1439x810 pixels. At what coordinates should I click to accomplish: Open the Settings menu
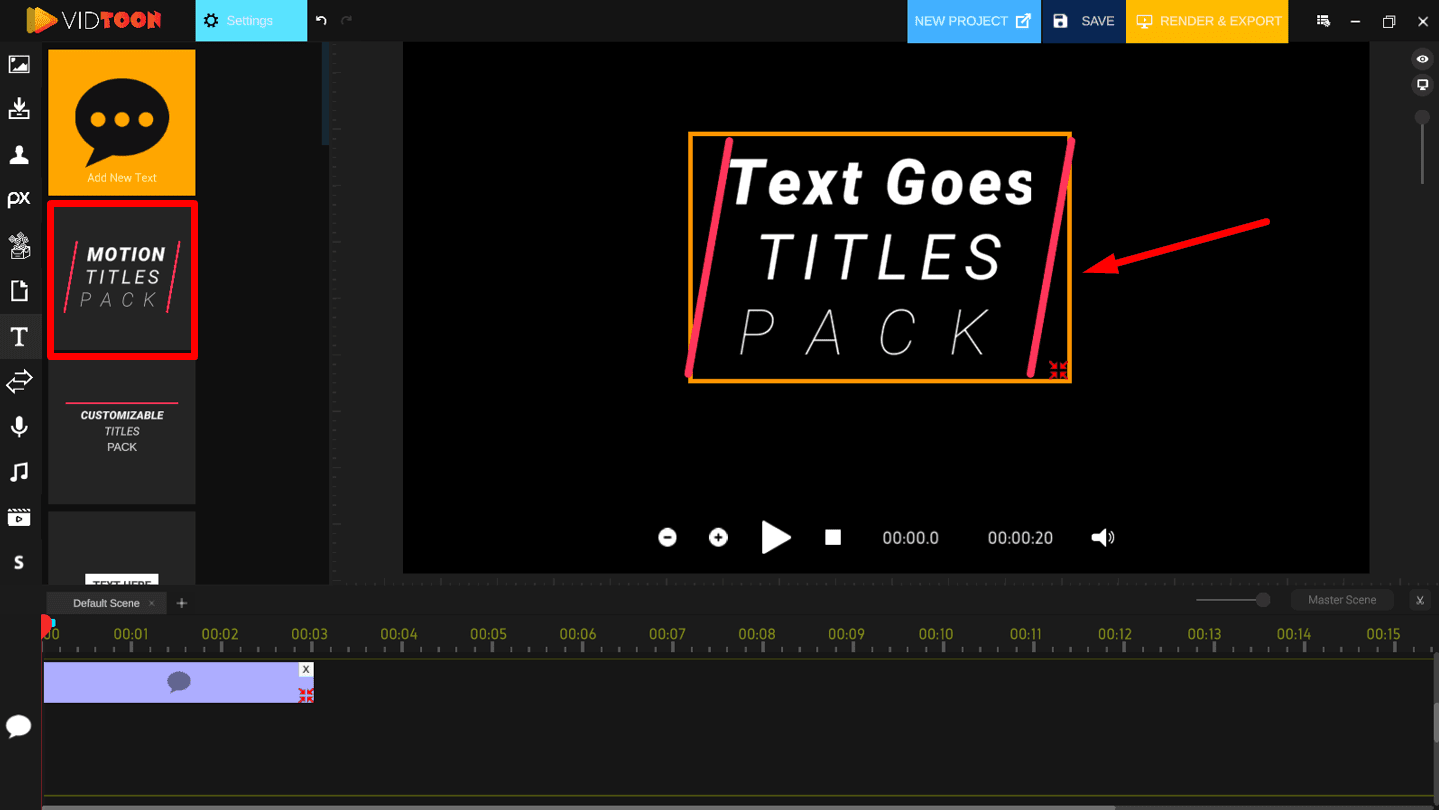pyautogui.click(x=250, y=21)
